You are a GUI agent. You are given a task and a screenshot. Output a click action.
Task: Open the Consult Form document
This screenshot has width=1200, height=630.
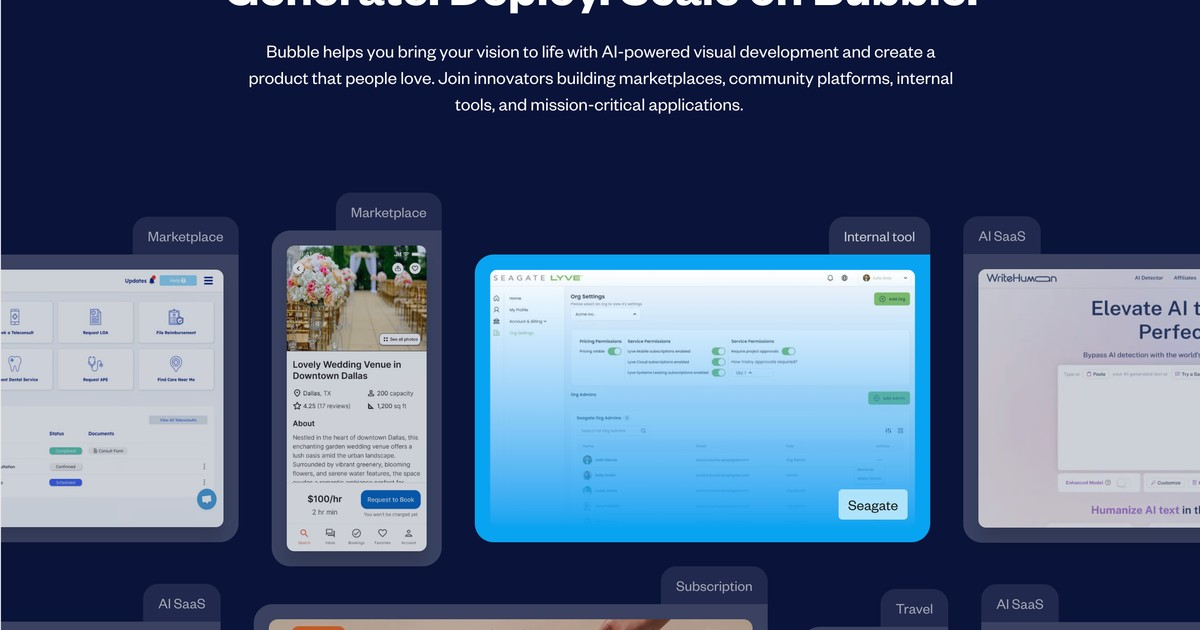tap(109, 451)
